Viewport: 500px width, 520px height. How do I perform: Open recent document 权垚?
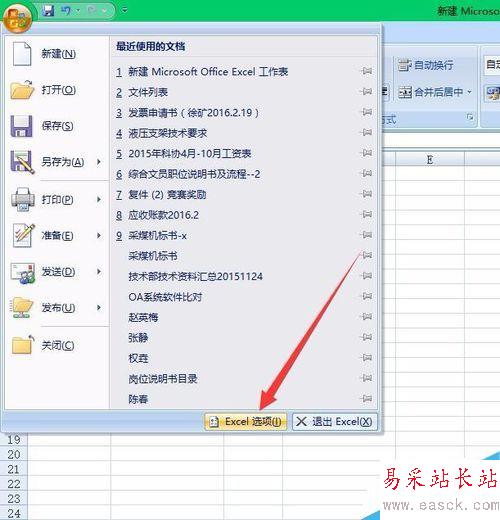(138, 359)
